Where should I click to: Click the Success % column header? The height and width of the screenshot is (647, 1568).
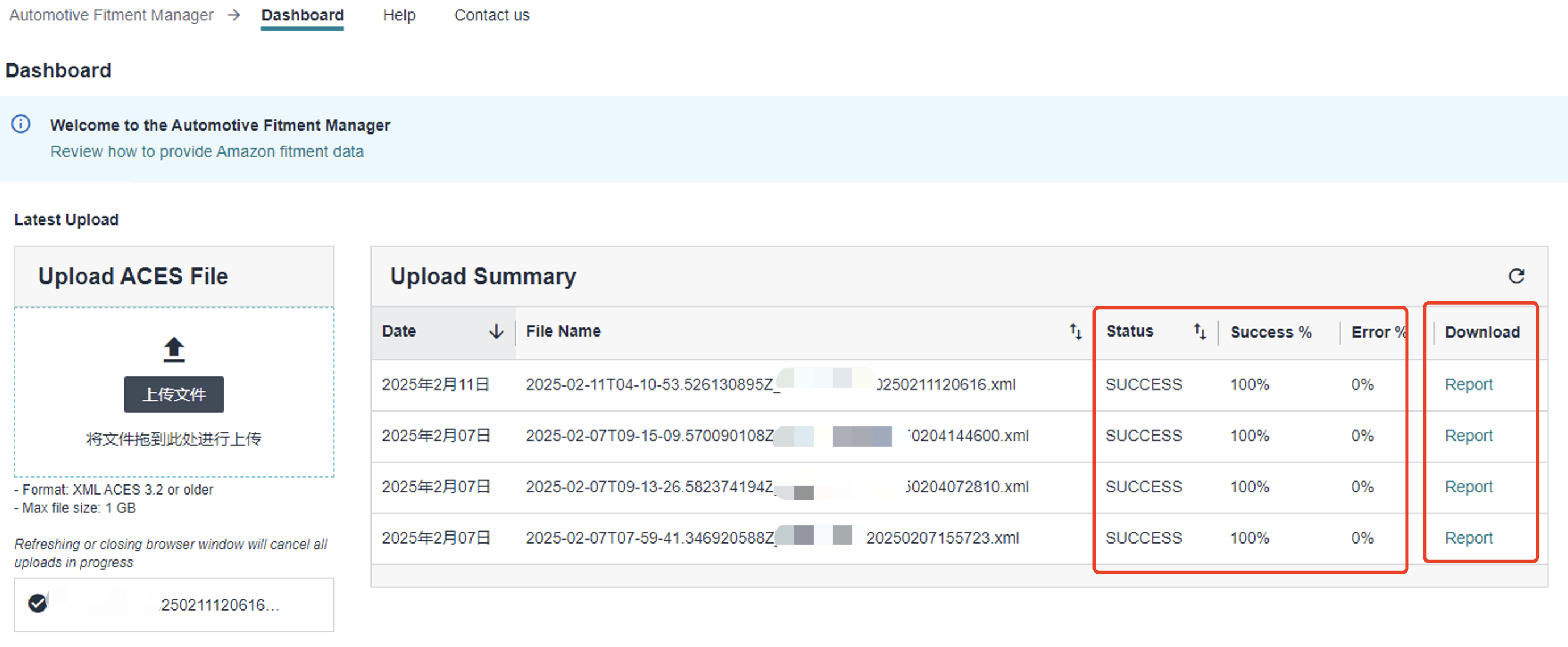(x=1270, y=333)
